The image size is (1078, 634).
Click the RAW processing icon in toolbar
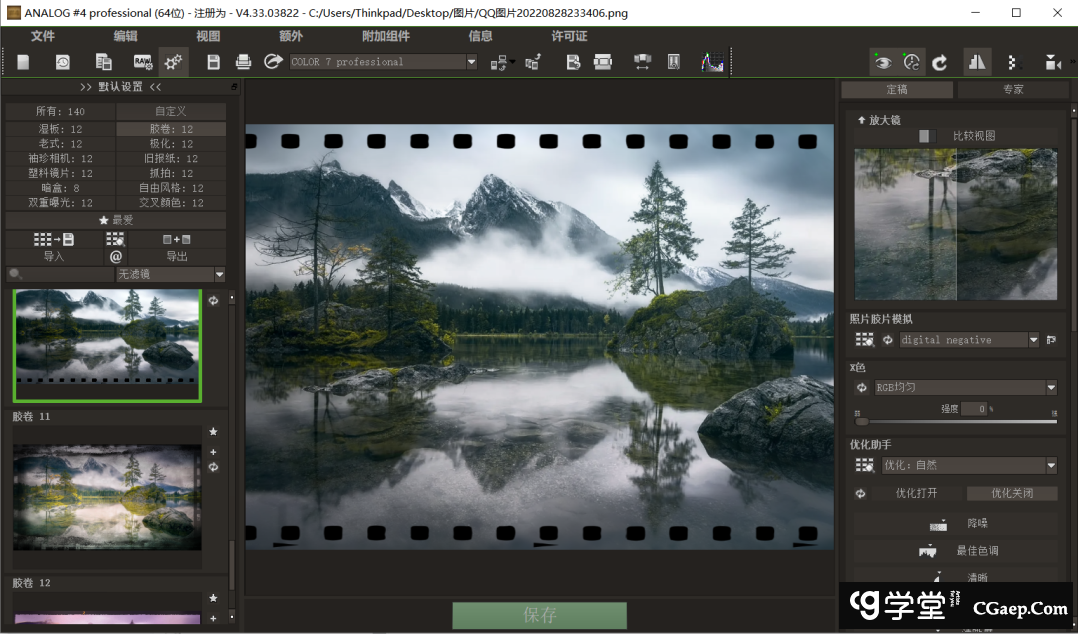point(142,62)
